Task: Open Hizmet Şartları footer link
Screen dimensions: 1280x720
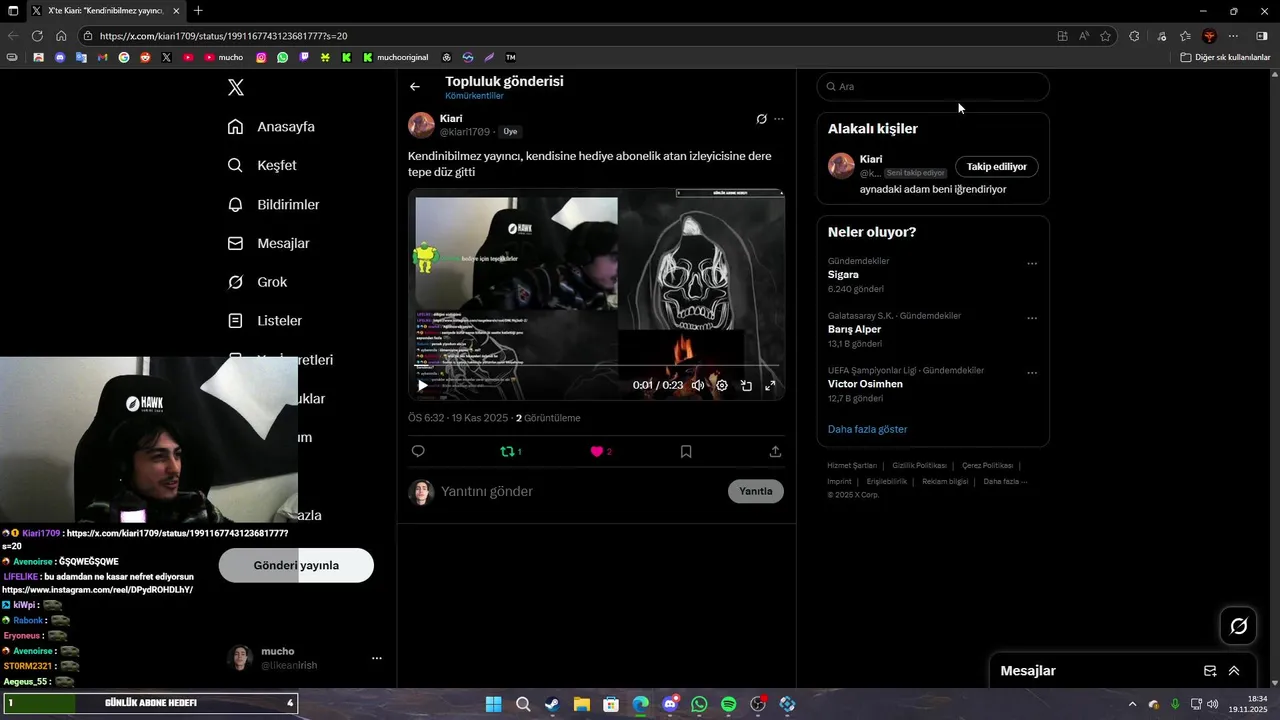Action: (x=852, y=466)
